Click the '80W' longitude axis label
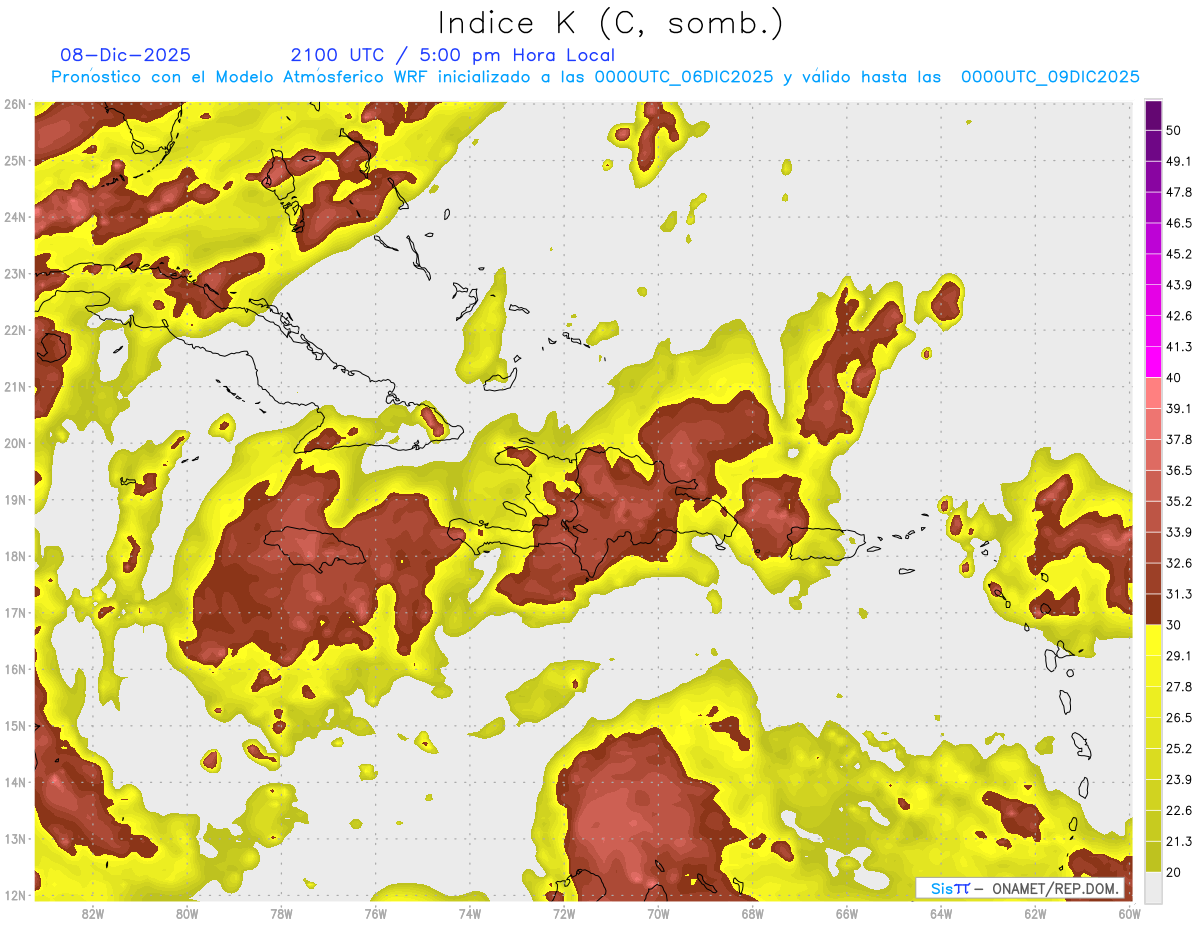 pyautogui.click(x=187, y=913)
